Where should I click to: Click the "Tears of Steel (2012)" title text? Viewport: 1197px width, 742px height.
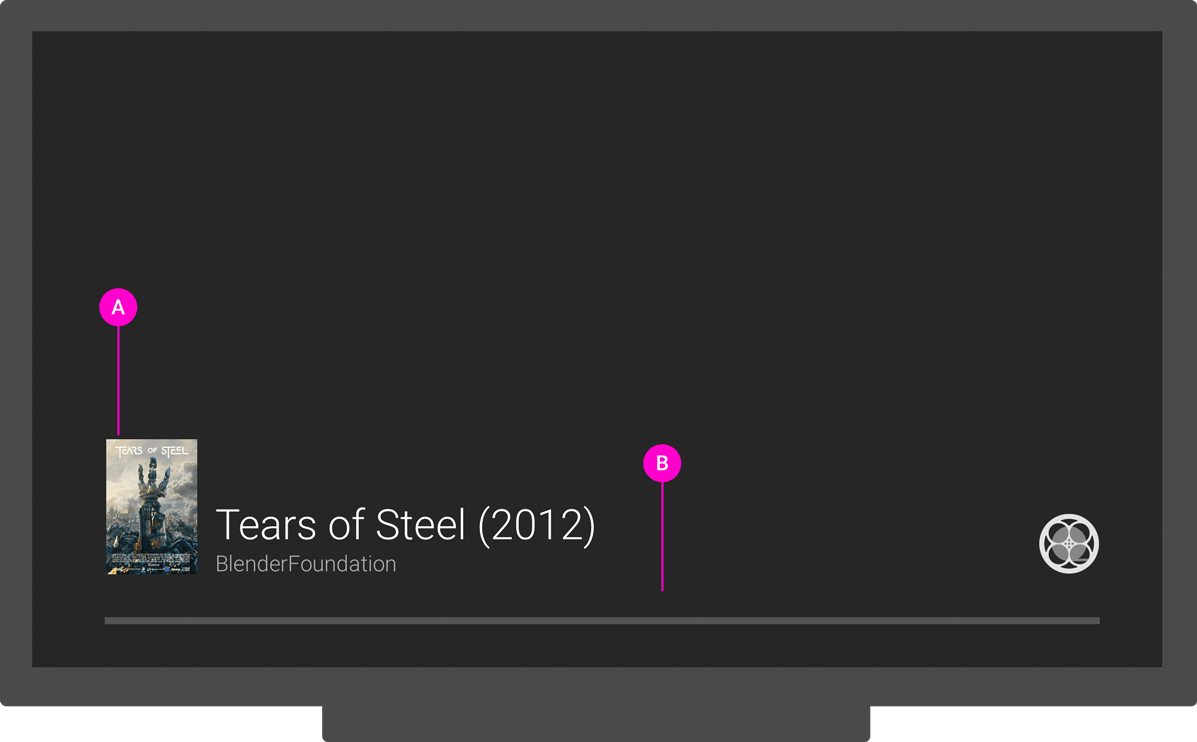(405, 526)
